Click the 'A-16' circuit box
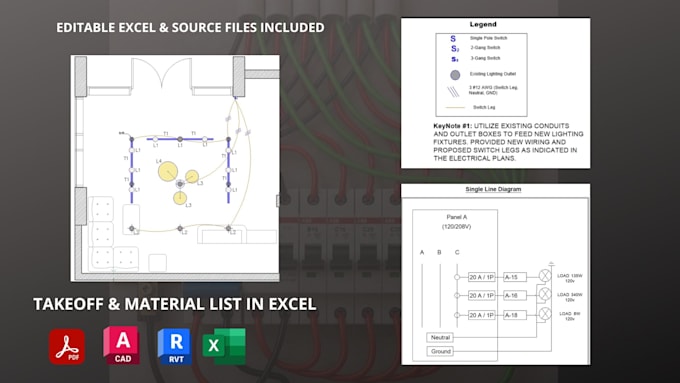680x383 pixels. tap(515, 295)
